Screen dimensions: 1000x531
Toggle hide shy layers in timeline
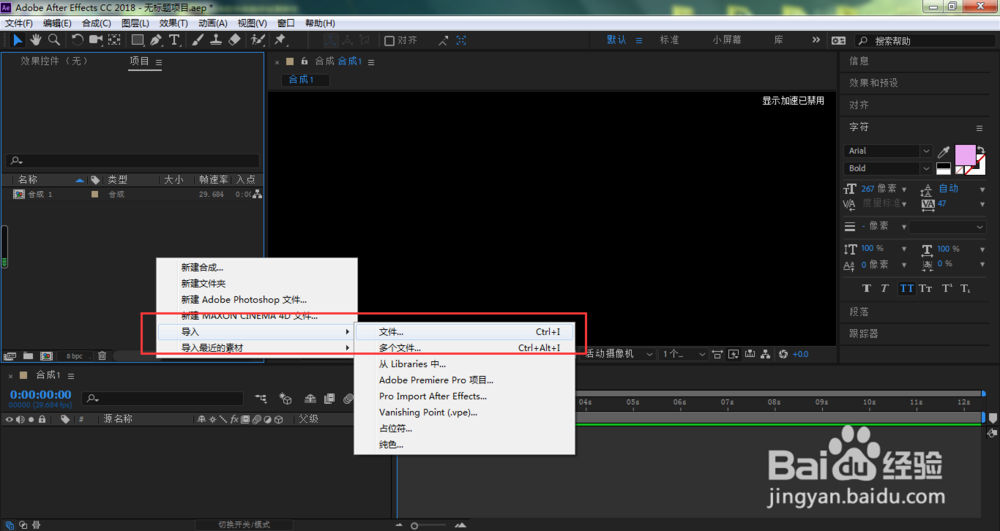[x=310, y=399]
